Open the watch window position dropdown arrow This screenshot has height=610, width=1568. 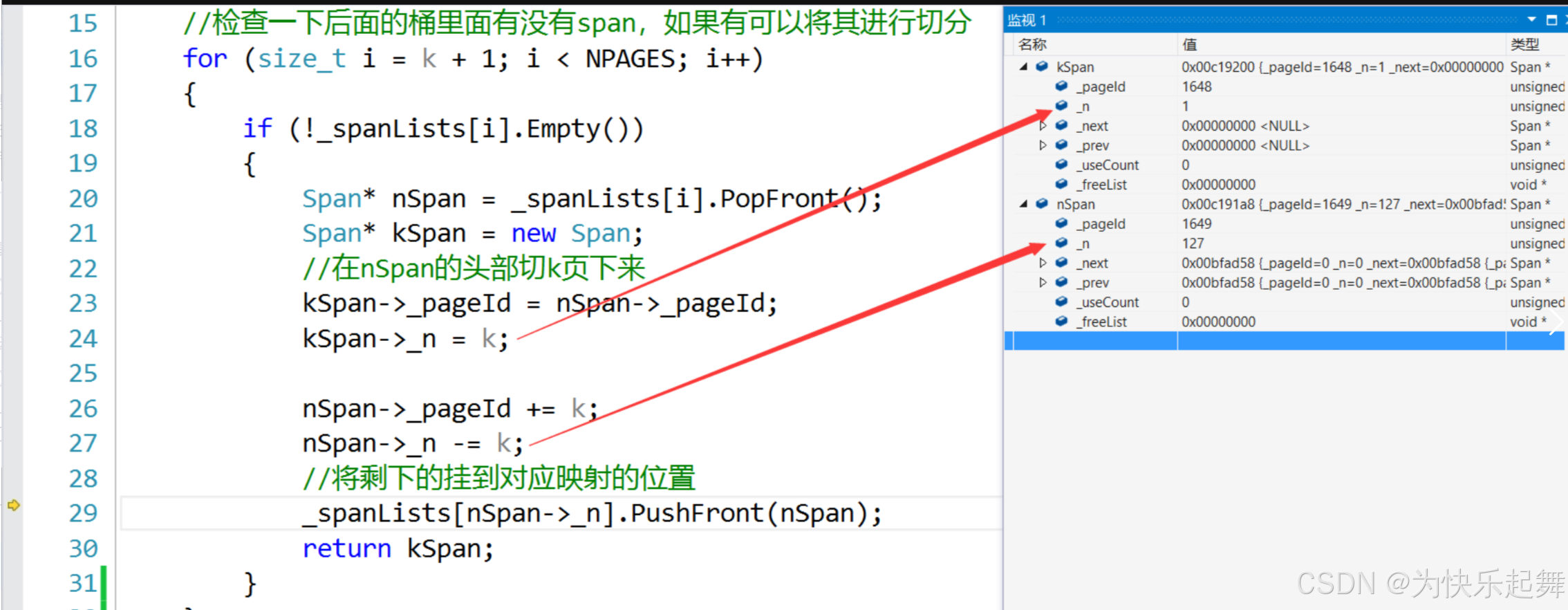[1531, 19]
